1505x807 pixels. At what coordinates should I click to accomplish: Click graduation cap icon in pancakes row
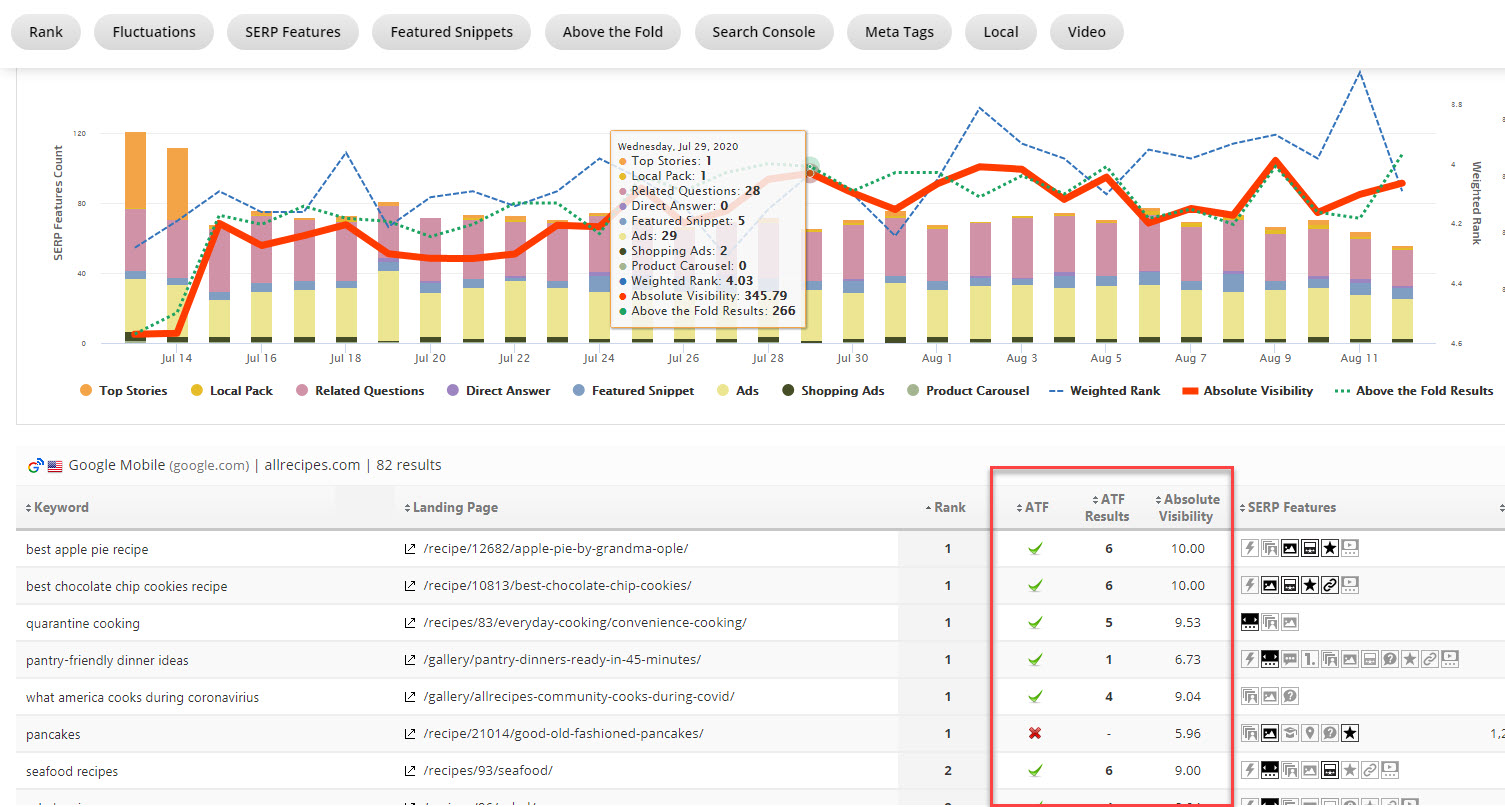click(x=1290, y=734)
